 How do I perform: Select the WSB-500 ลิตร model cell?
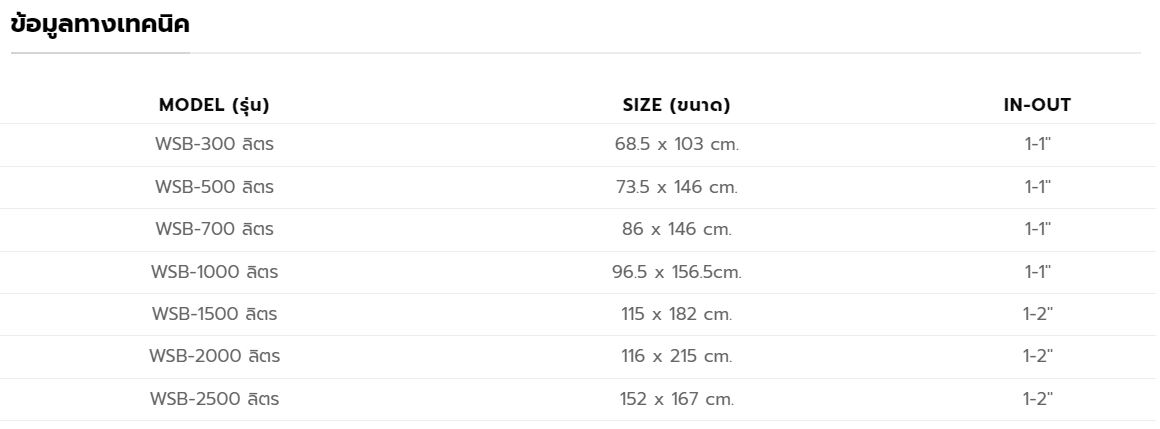coord(214,187)
